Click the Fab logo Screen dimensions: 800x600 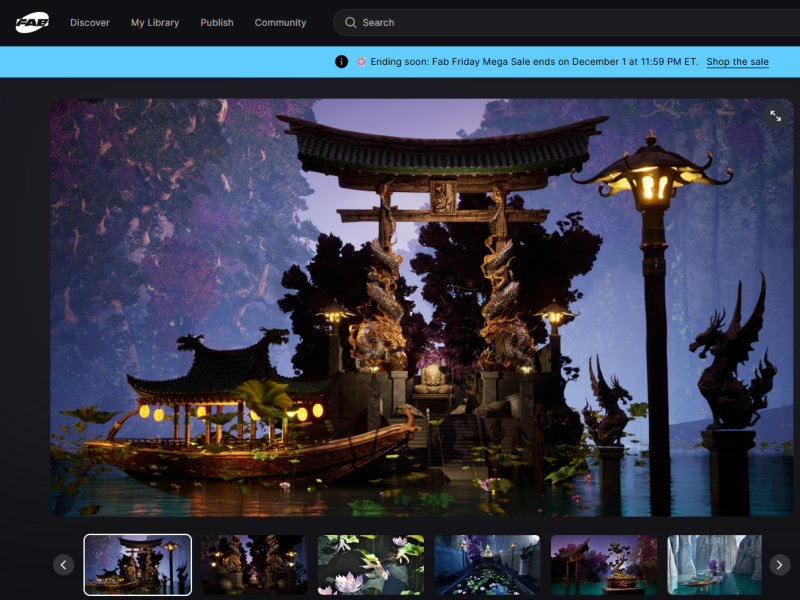(32, 22)
